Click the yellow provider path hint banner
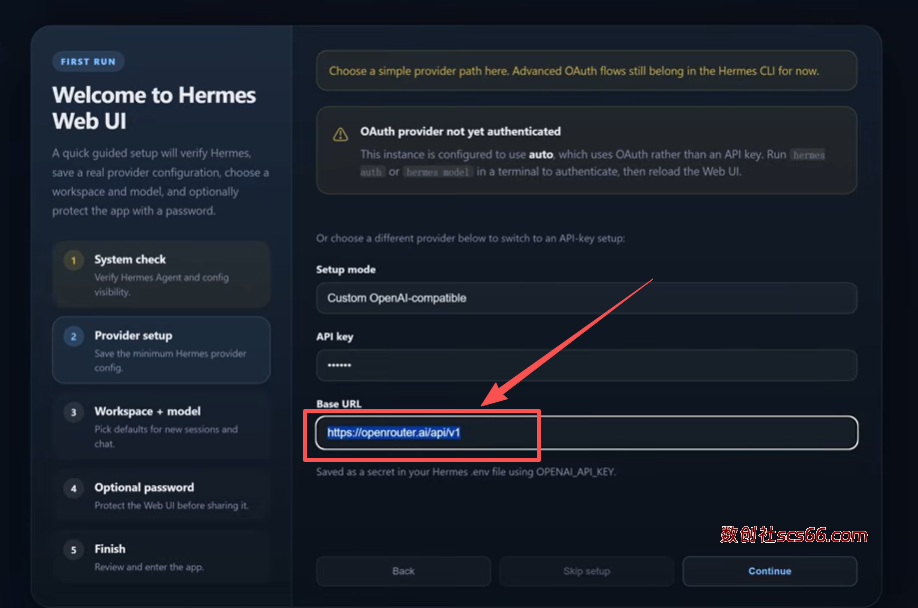 (586, 71)
